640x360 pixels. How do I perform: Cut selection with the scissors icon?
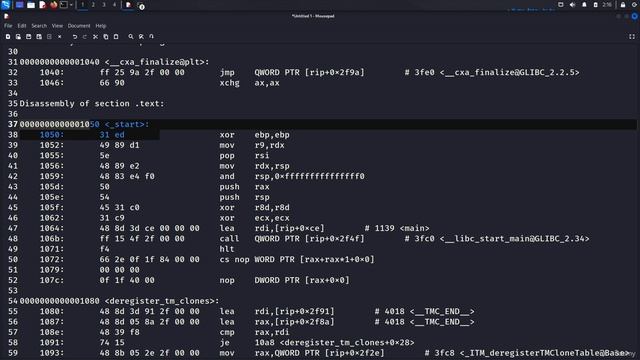pos(95,37)
